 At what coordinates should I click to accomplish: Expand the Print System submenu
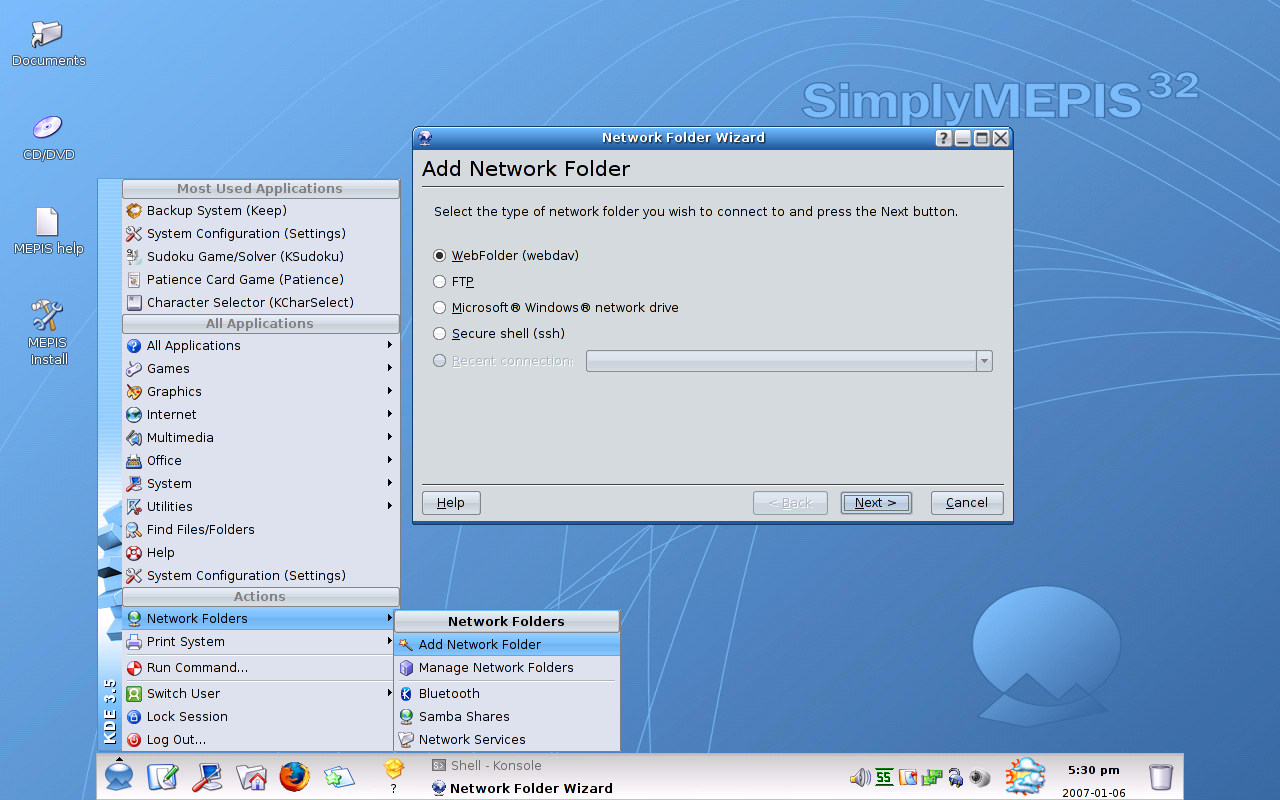[260, 642]
